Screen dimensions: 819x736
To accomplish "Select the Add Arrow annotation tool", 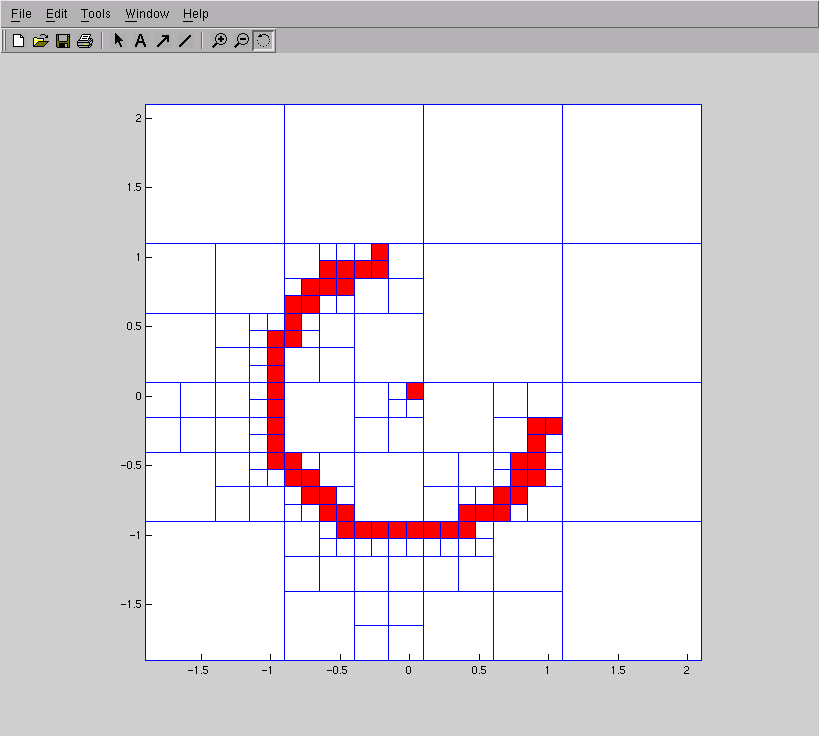I will click(x=162, y=41).
